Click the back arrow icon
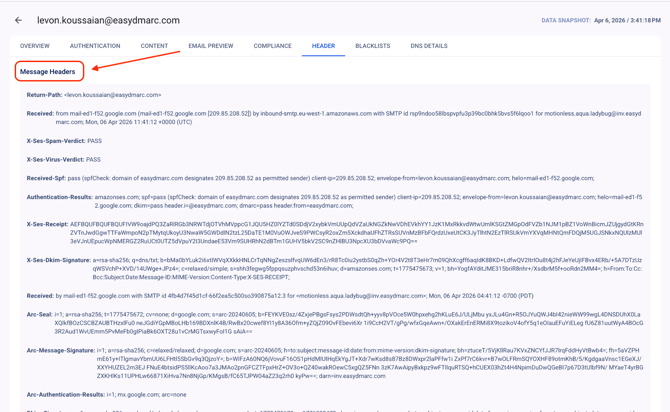The height and width of the screenshot is (412, 670). point(18,20)
